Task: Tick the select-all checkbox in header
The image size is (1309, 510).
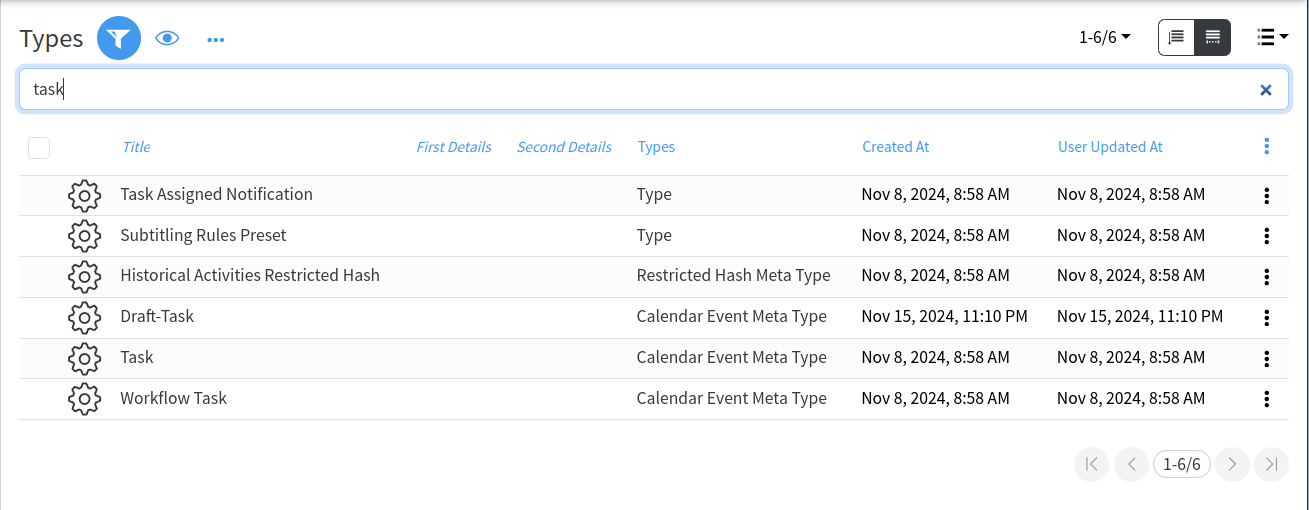Action: (39, 148)
